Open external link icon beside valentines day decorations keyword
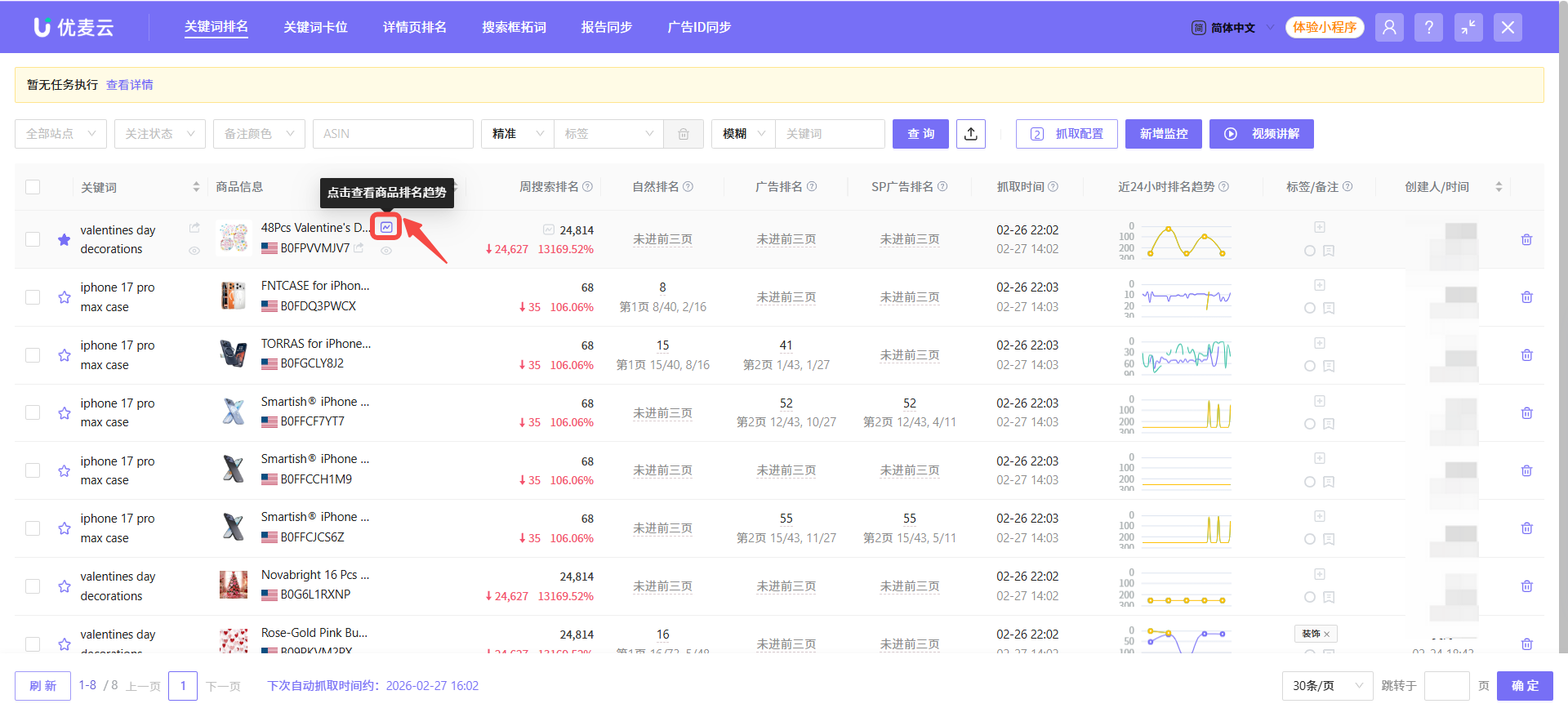The height and width of the screenshot is (717, 1568). (194, 228)
